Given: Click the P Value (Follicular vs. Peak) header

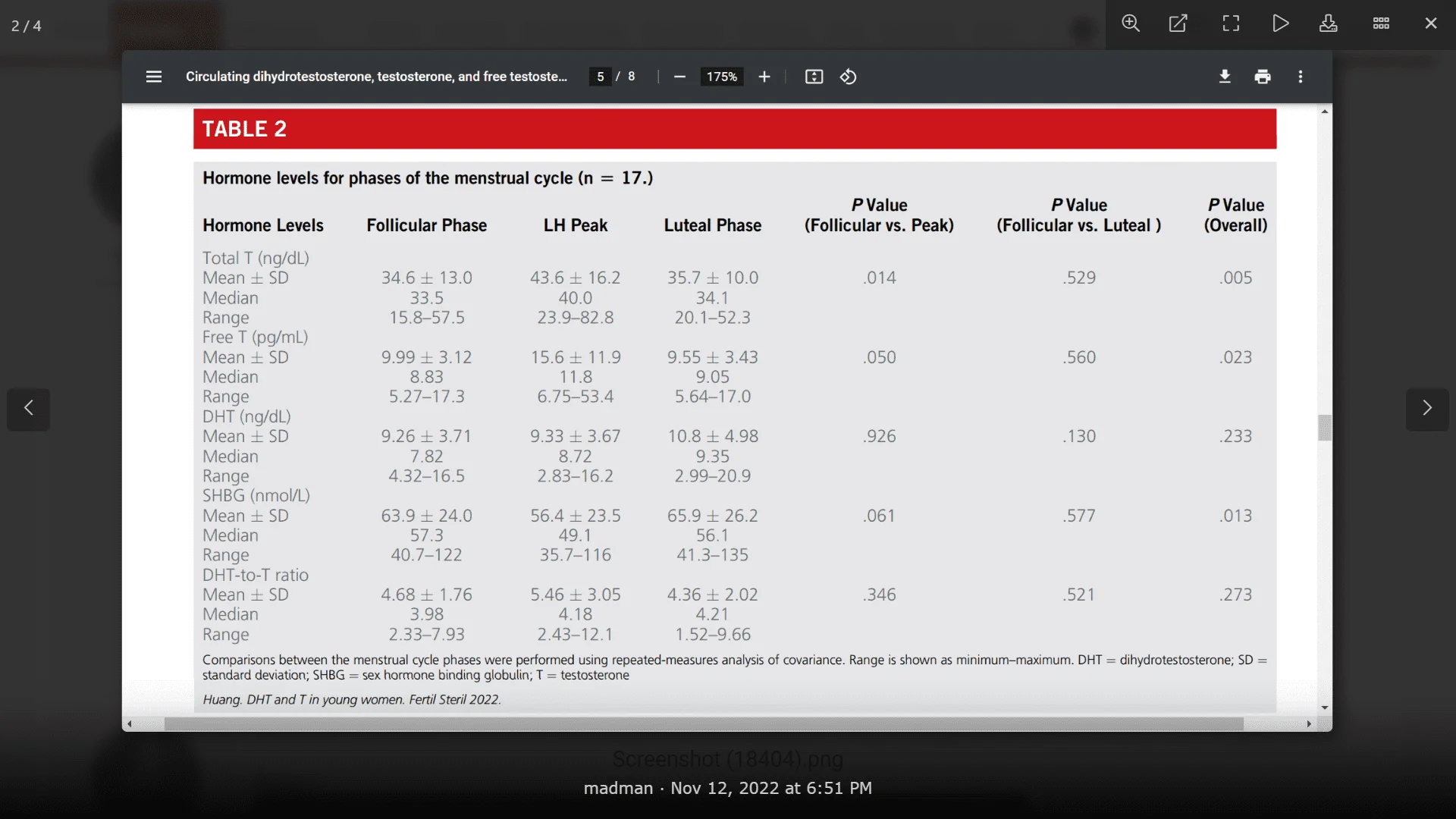Looking at the screenshot, I should (x=880, y=215).
